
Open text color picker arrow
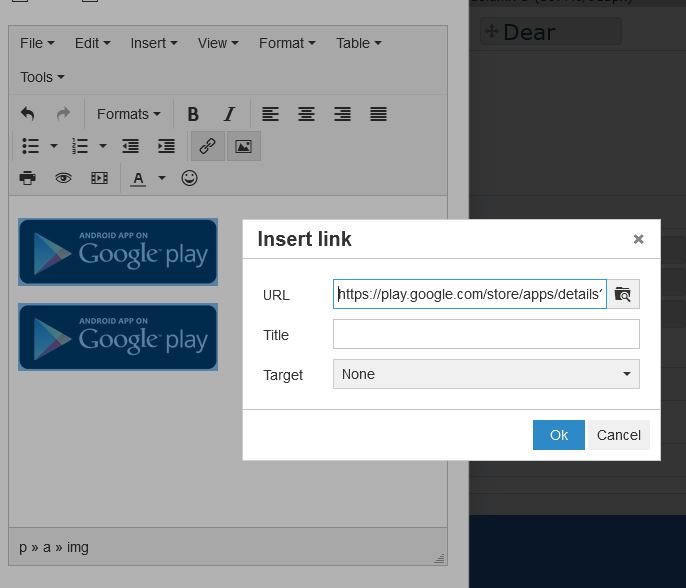[x=161, y=178]
